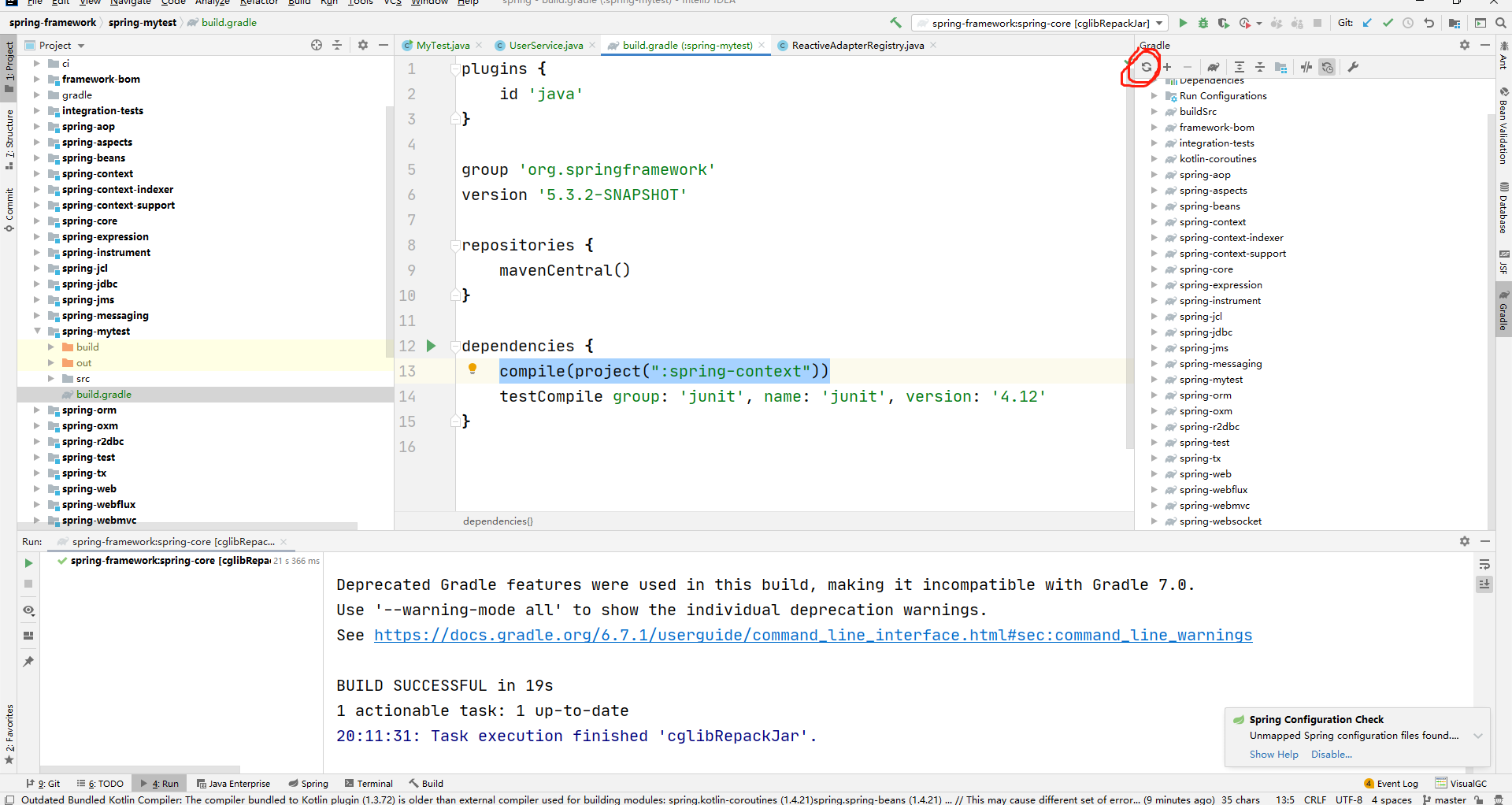Open profiler run options arrow
1512x805 pixels.
(1258, 24)
